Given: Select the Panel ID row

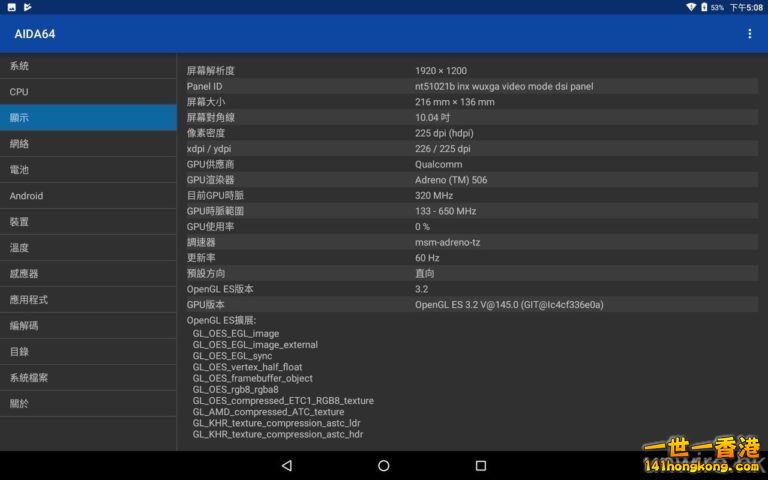Looking at the screenshot, I should click(x=472, y=86).
